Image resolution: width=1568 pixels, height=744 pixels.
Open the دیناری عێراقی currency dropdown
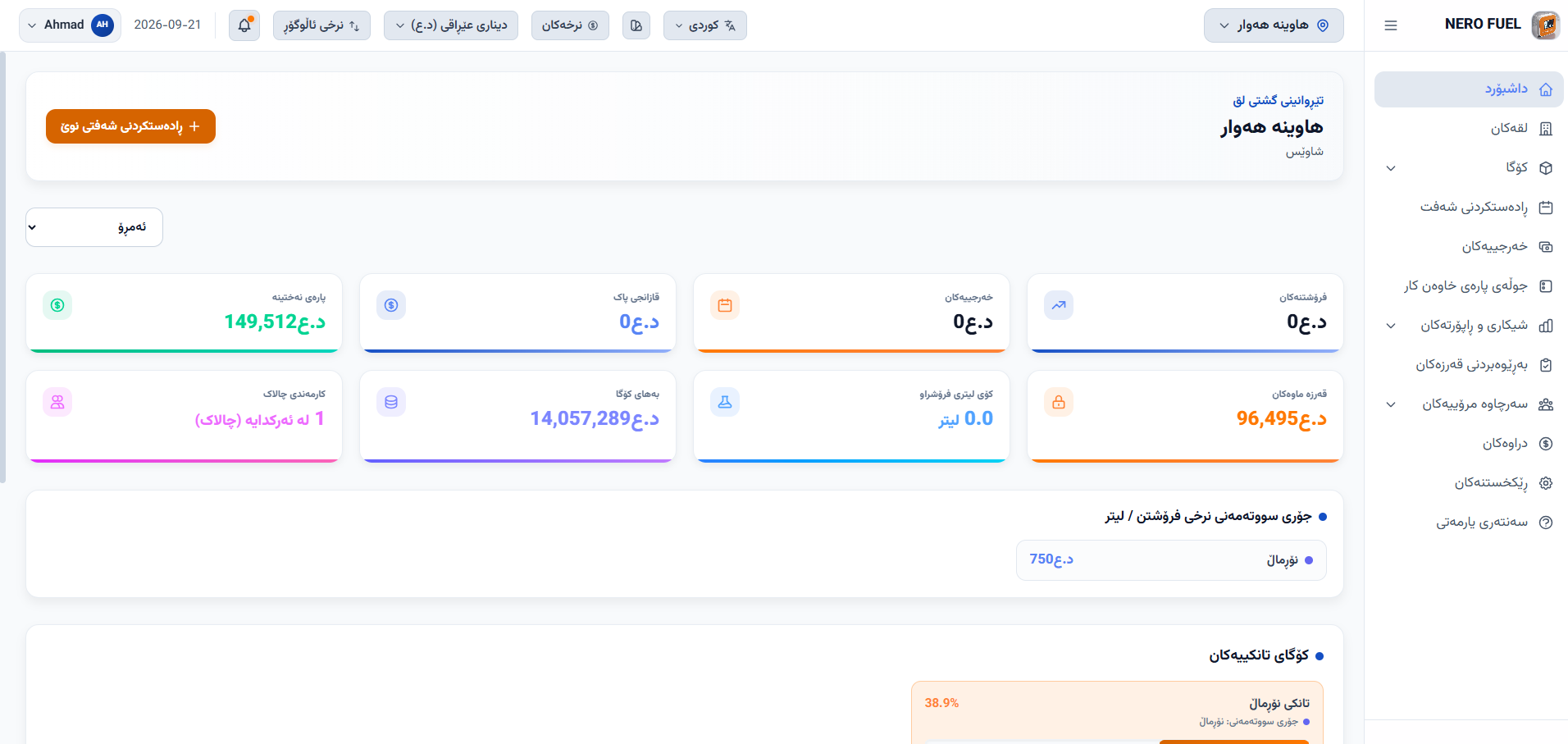coord(451,25)
